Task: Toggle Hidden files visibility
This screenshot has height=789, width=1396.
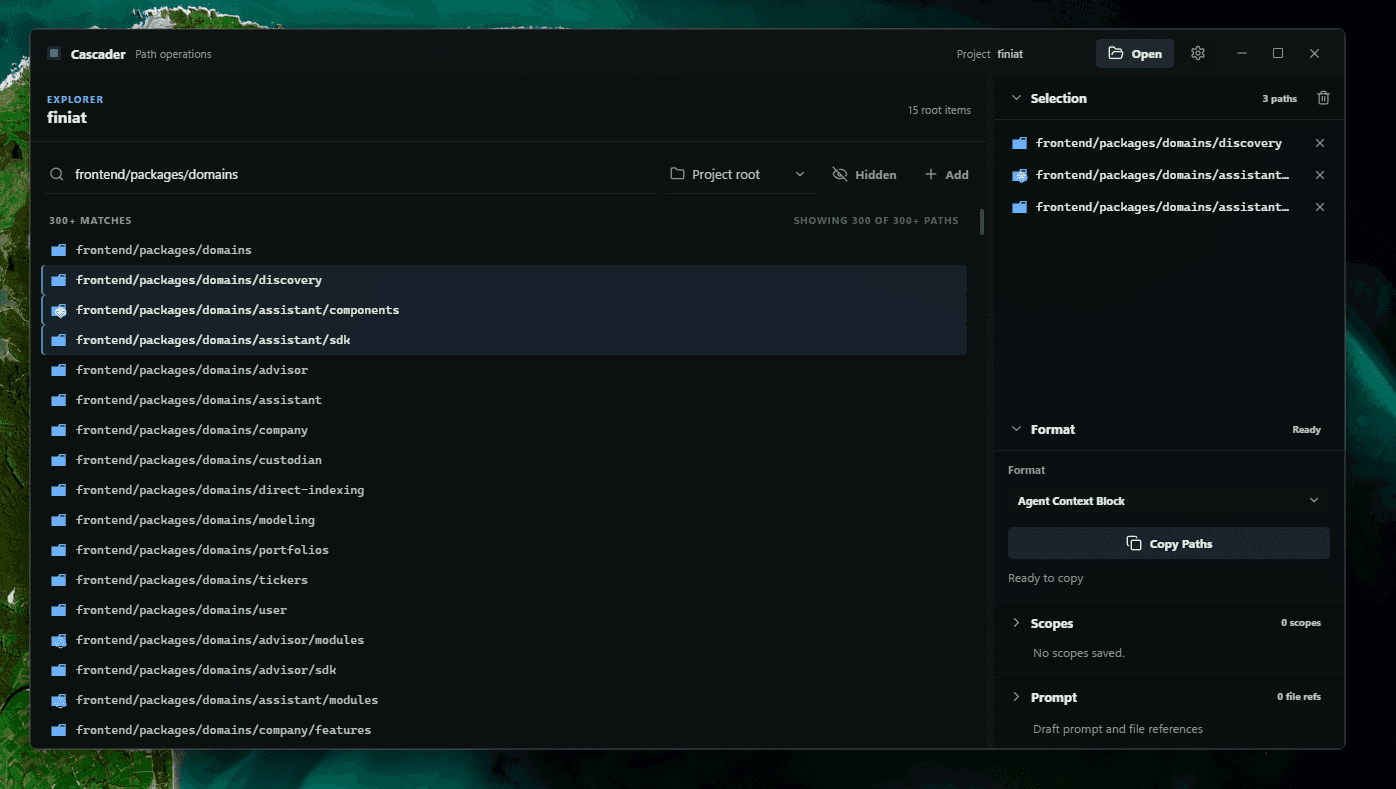Action: 865,174
